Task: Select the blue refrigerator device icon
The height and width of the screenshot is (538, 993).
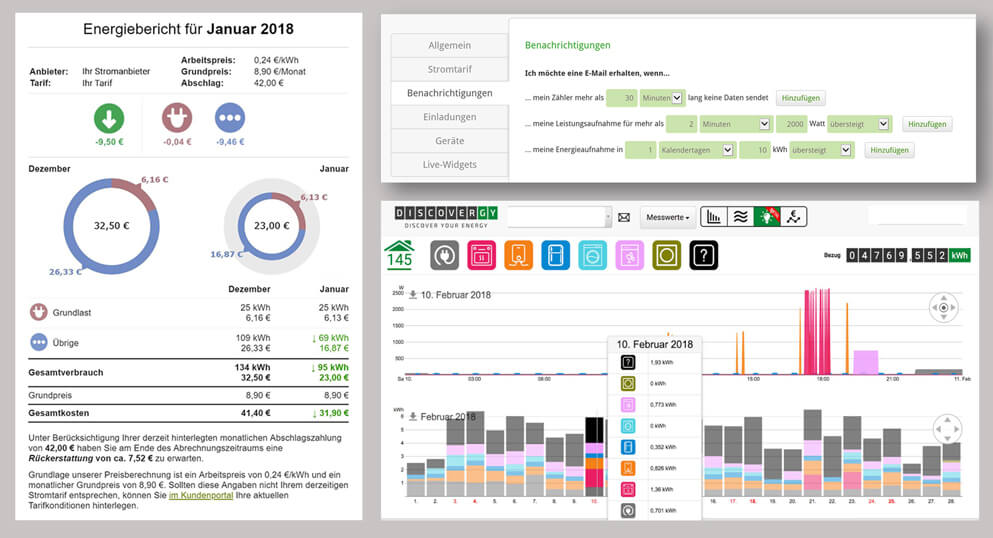Action: coord(555,255)
